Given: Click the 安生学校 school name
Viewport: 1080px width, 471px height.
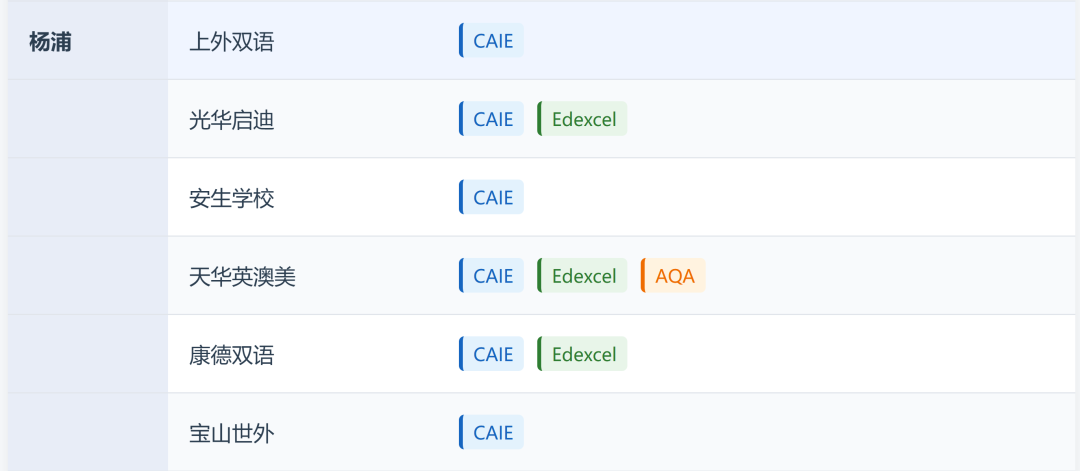Looking at the screenshot, I should point(231,198).
